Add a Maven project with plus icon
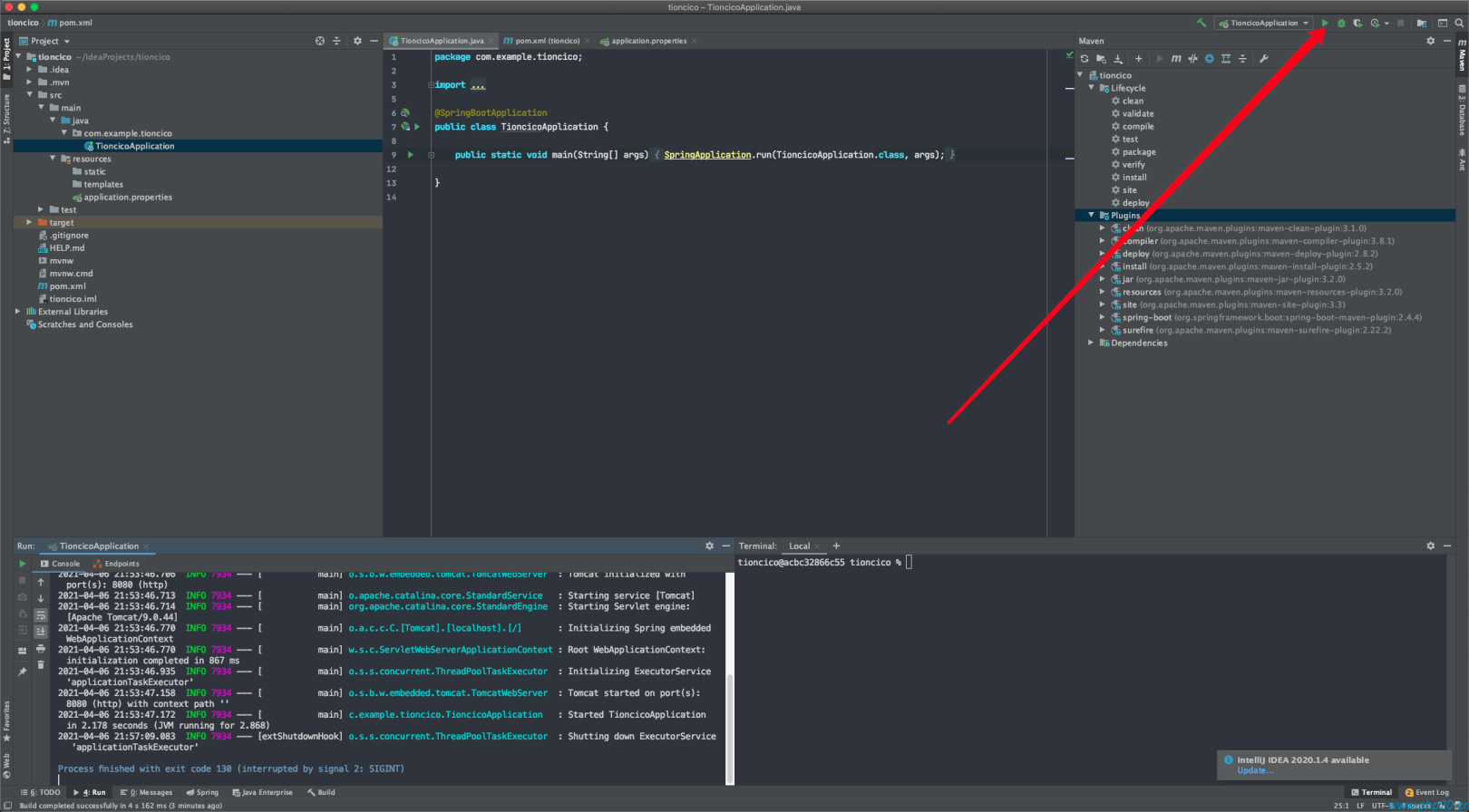Image resolution: width=1469 pixels, height=812 pixels. (x=1138, y=58)
